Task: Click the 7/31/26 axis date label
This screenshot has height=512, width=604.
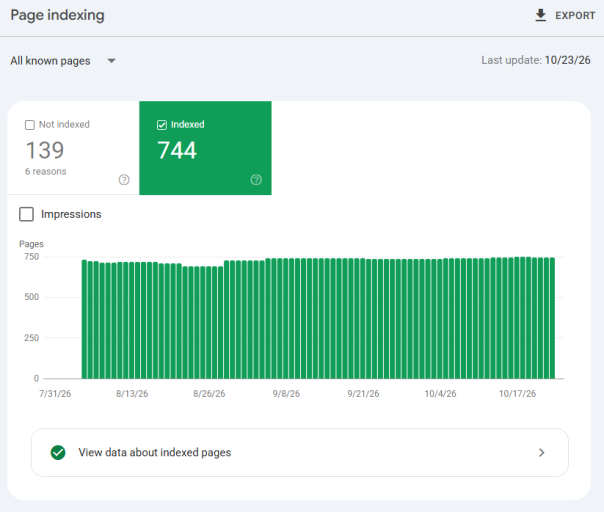Action: tap(55, 394)
